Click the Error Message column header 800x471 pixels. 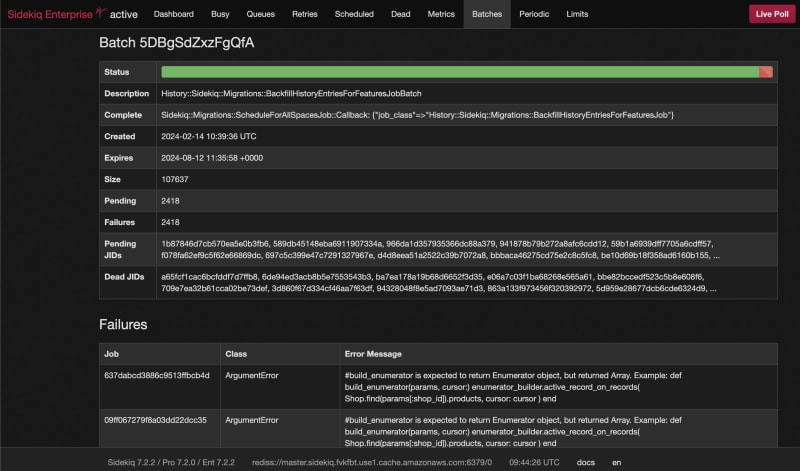373,354
